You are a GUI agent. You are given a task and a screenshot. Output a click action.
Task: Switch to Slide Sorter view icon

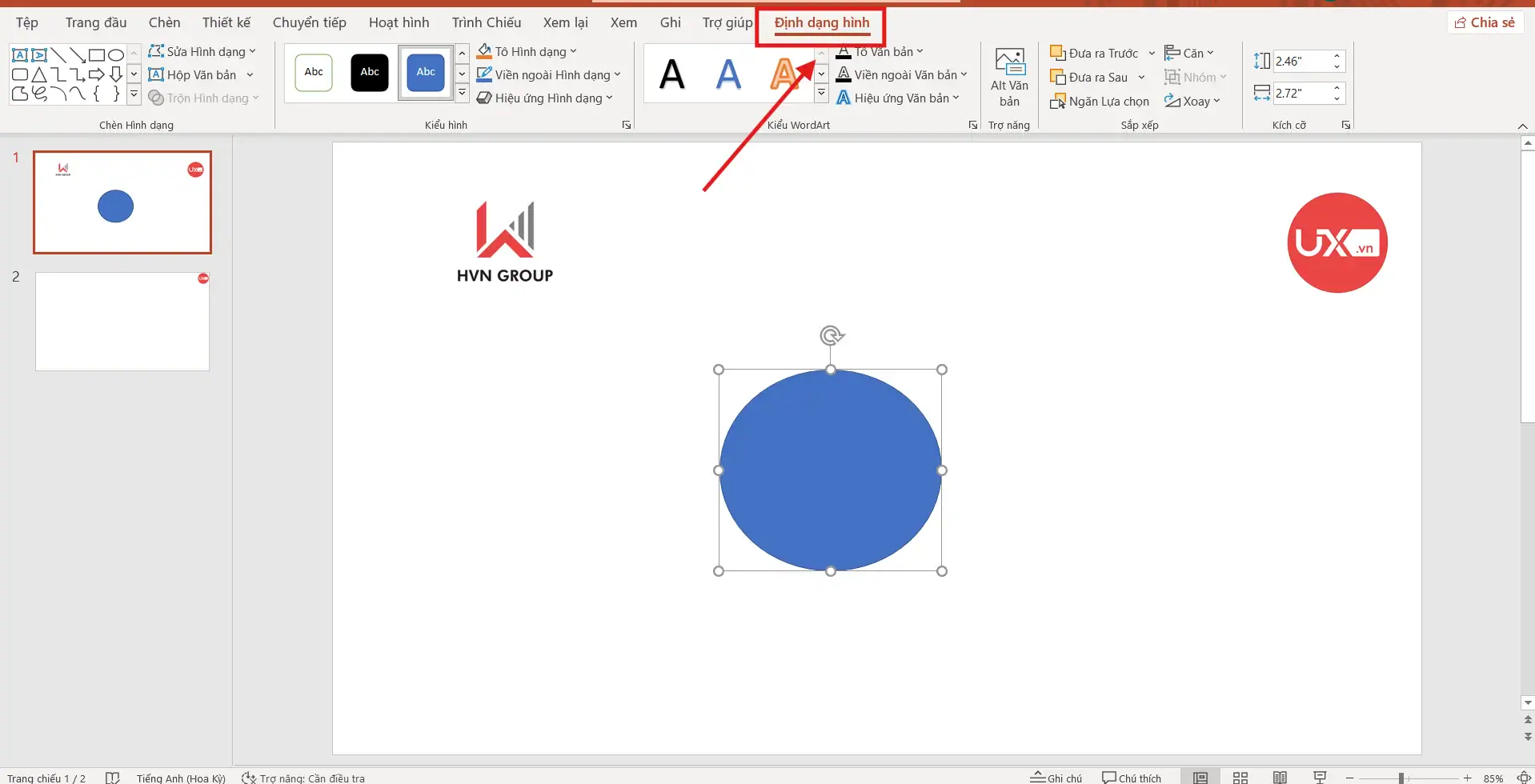(x=1240, y=778)
